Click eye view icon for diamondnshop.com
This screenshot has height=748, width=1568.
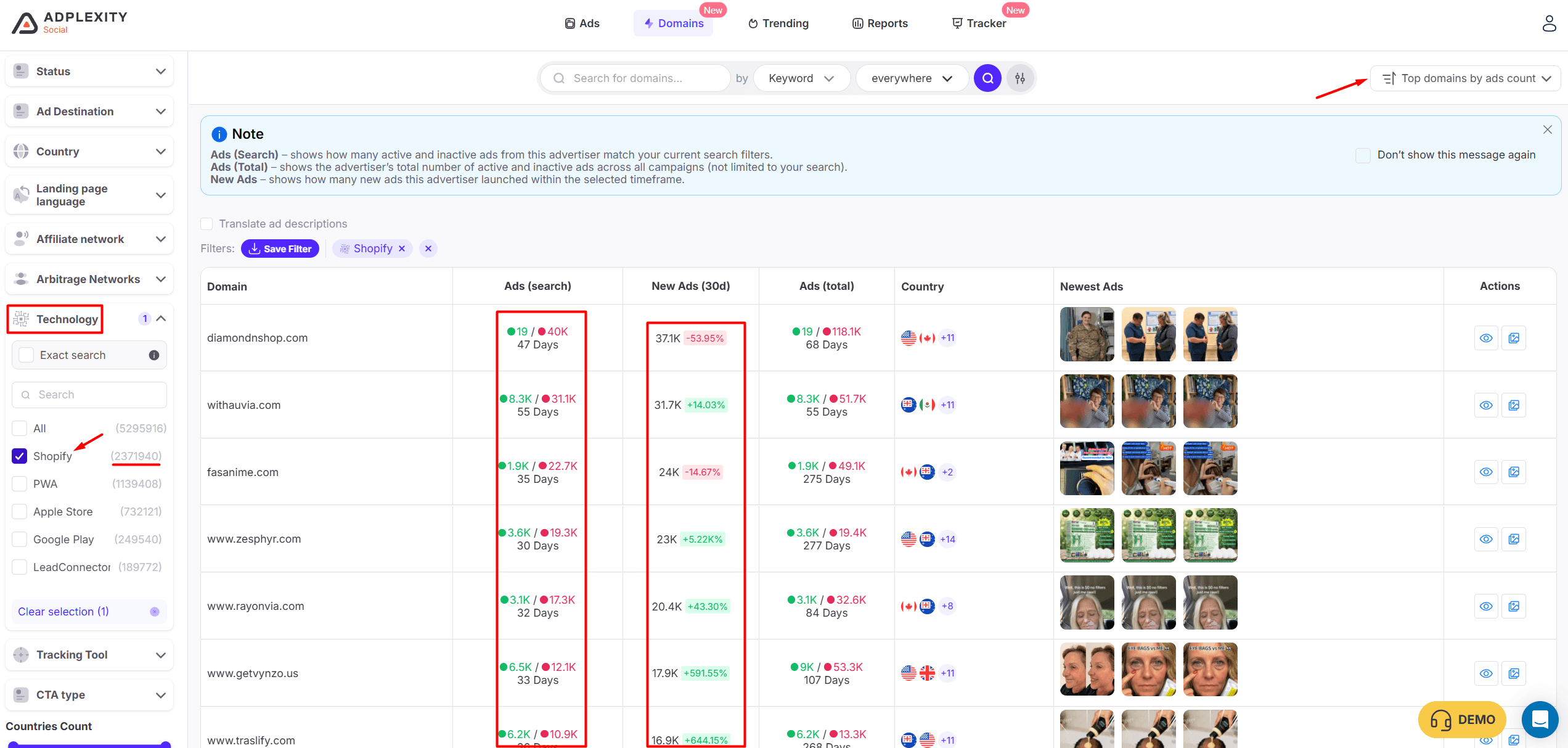point(1486,338)
